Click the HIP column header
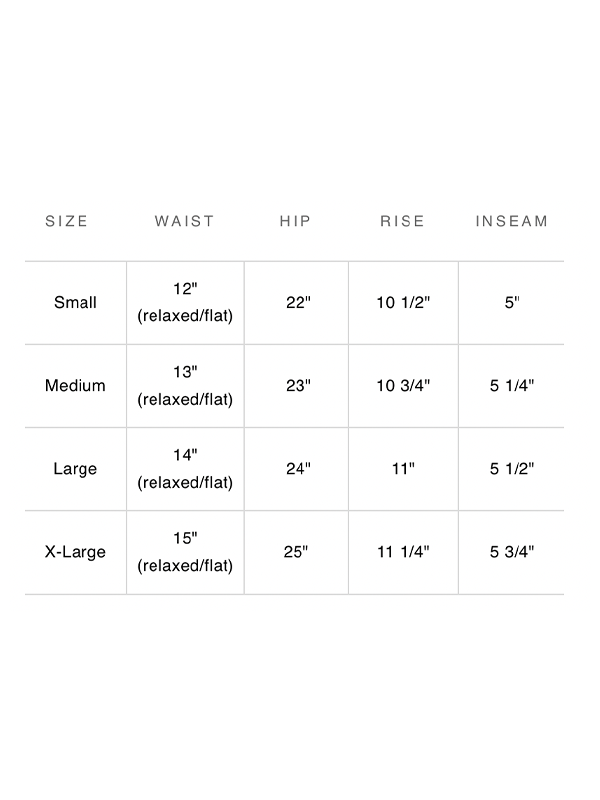The image size is (600, 800). 295,221
